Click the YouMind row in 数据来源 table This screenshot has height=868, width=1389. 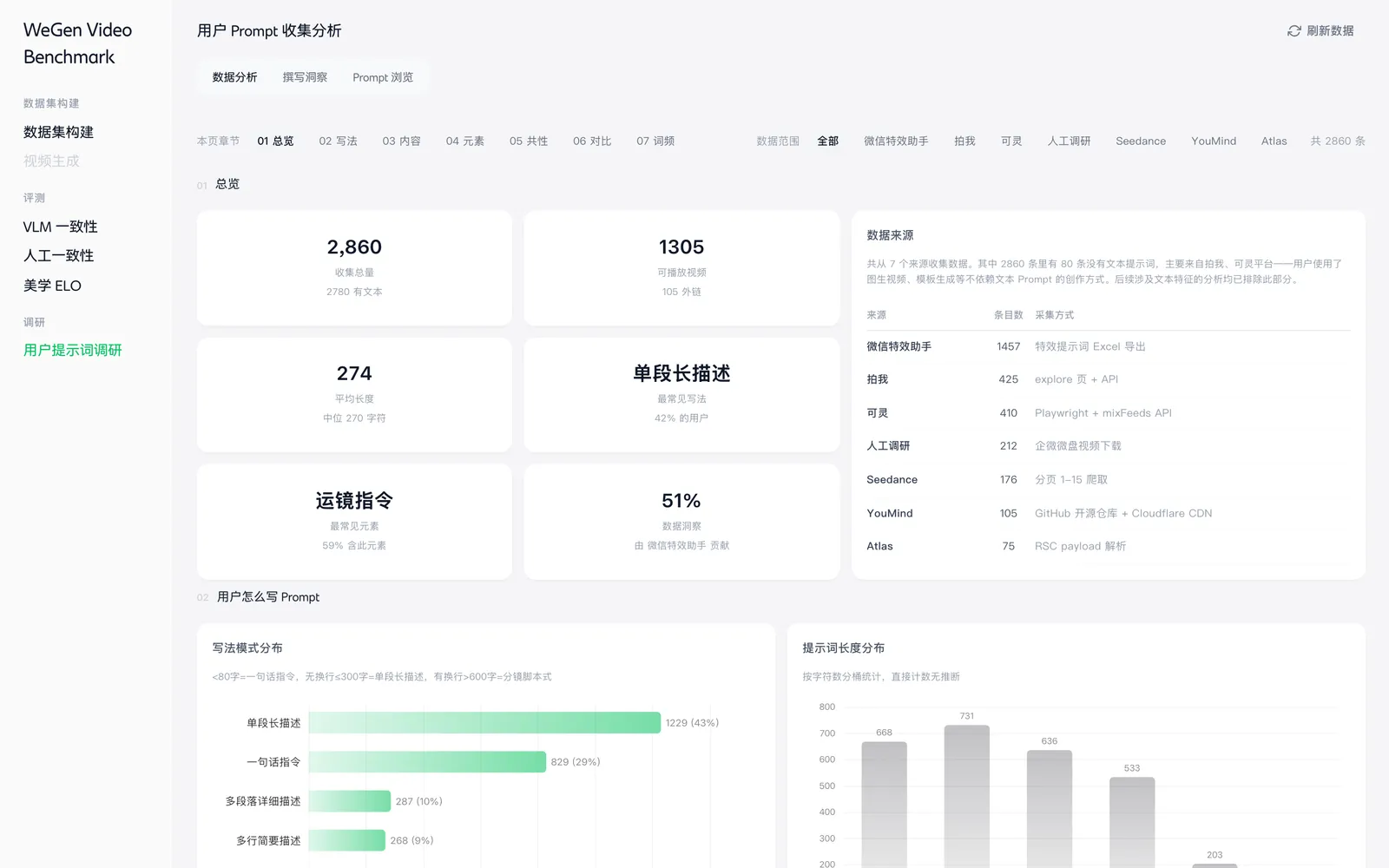point(1108,513)
